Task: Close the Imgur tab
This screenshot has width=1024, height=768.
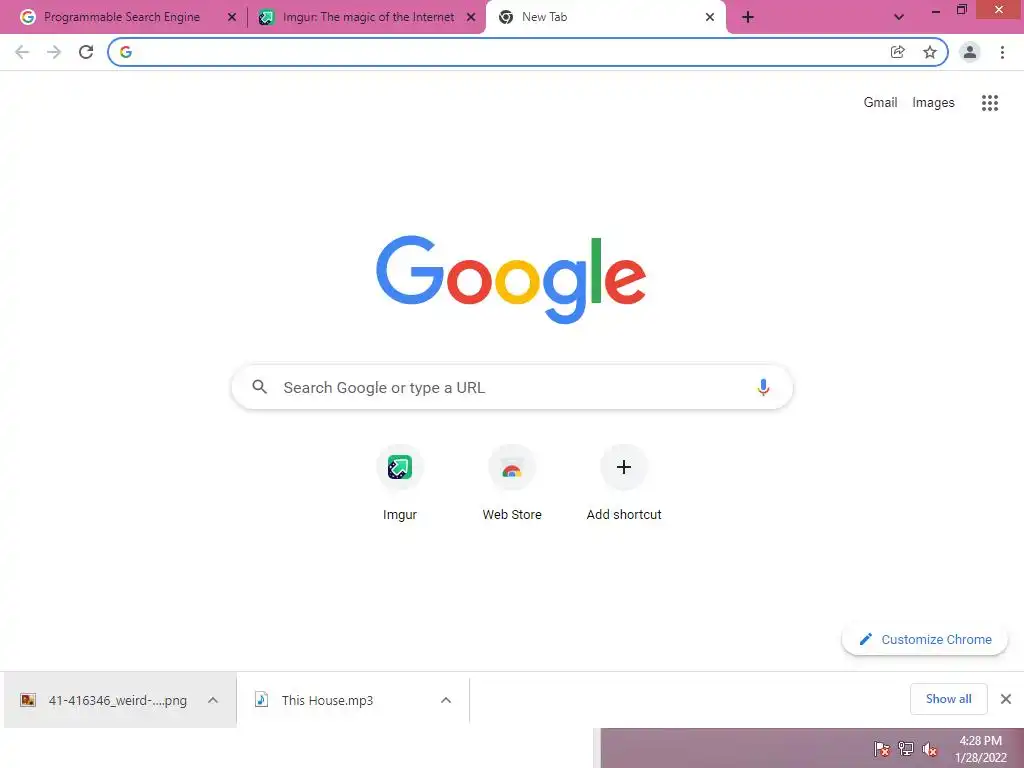Action: (471, 17)
